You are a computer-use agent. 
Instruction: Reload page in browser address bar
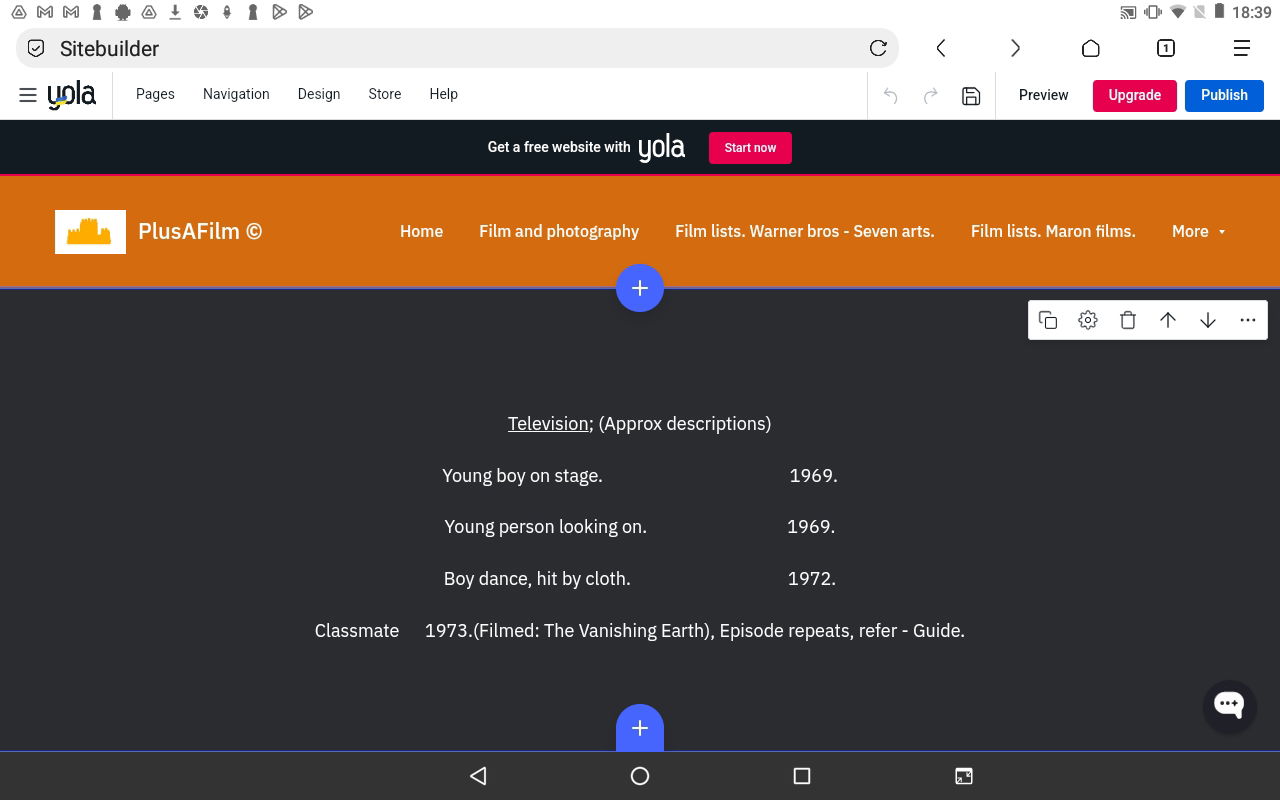[x=878, y=48]
